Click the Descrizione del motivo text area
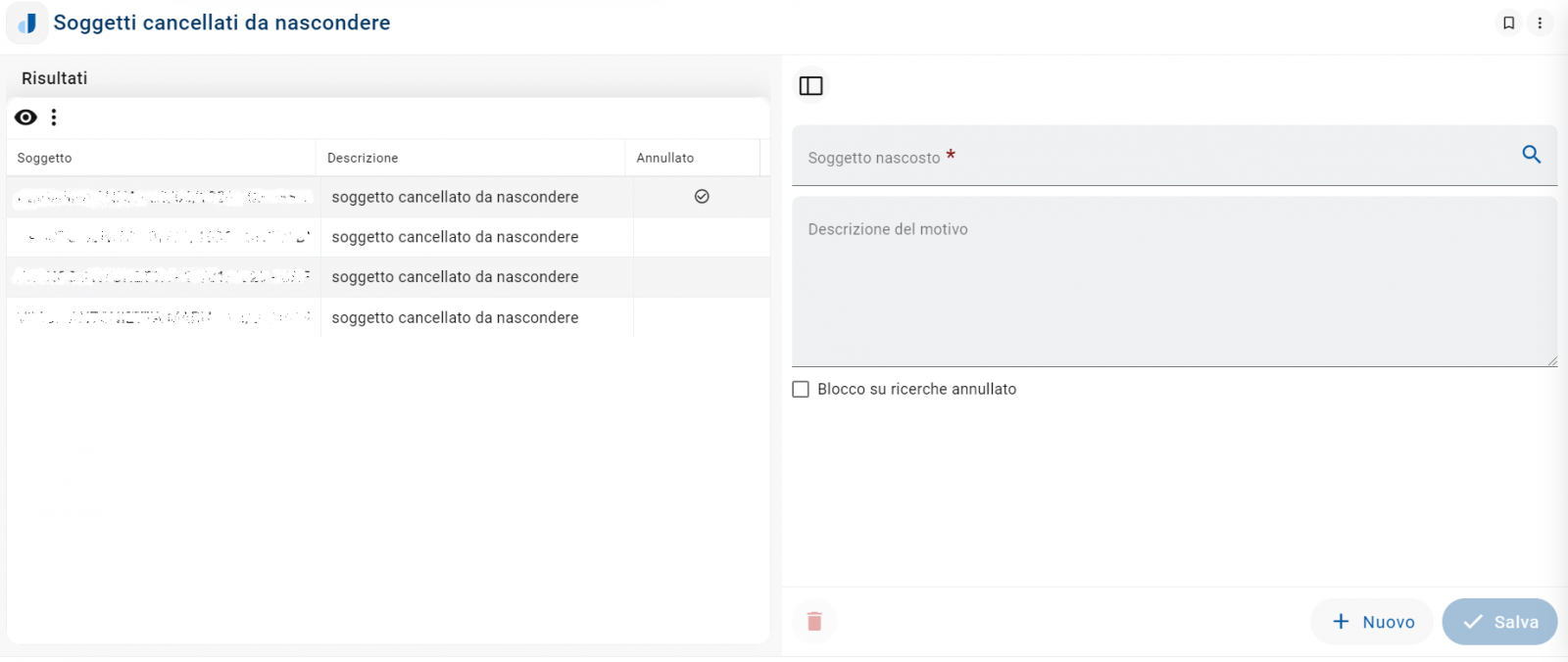This screenshot has width=1568, height=662. point(1174,284)
